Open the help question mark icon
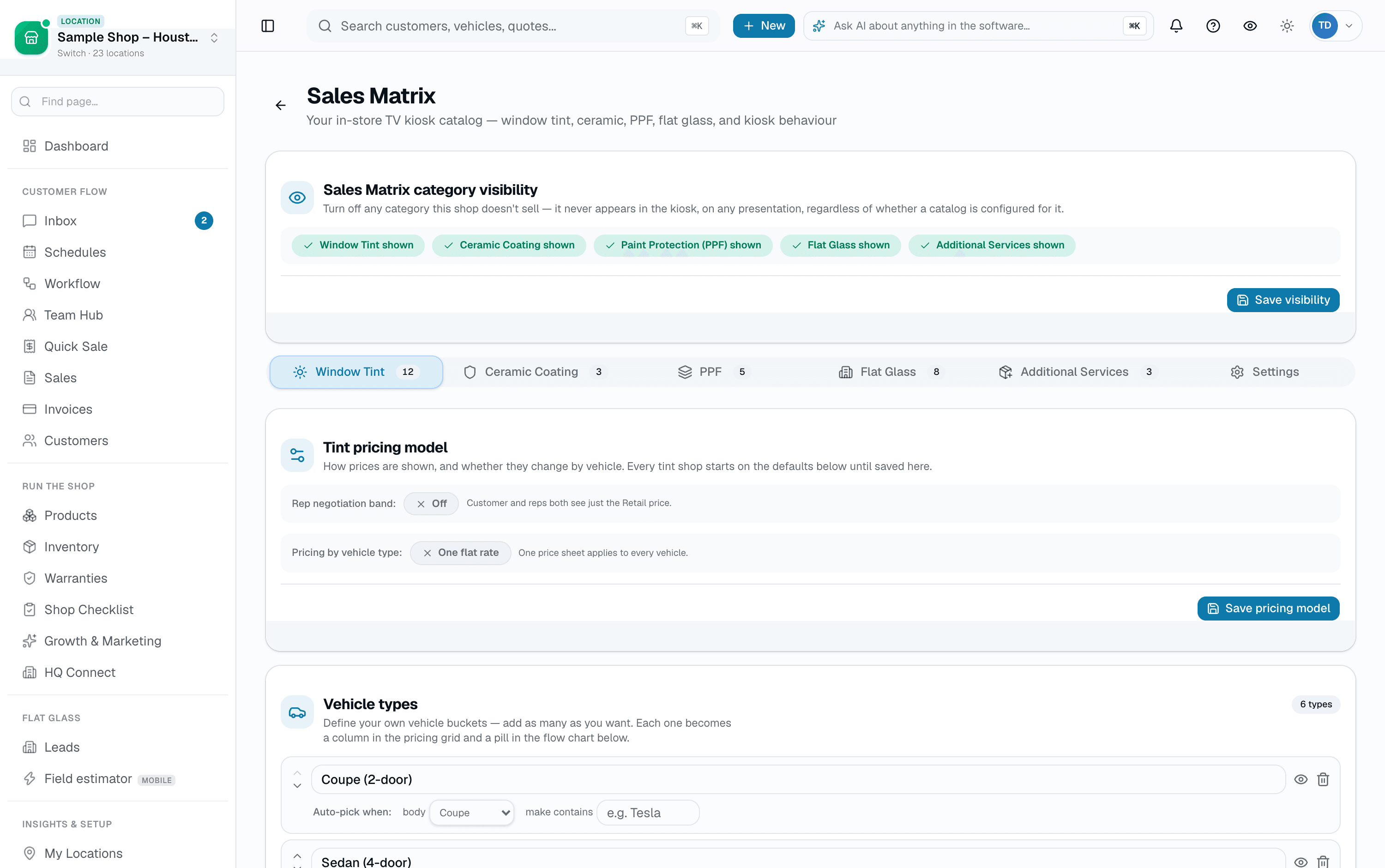The width and height of the screenshot is (1385, 868). pyautogui.click(x=1213, y=26)
